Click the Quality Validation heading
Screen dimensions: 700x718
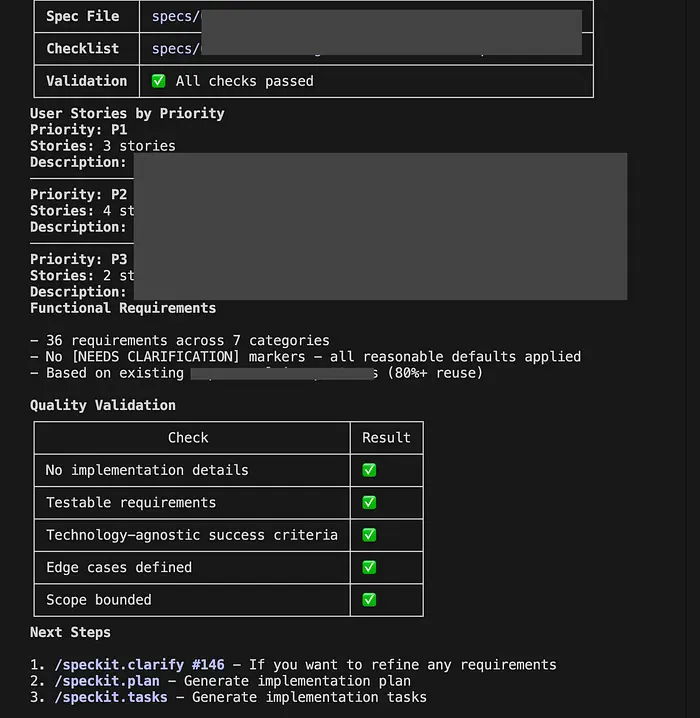[x=102, y=405]
